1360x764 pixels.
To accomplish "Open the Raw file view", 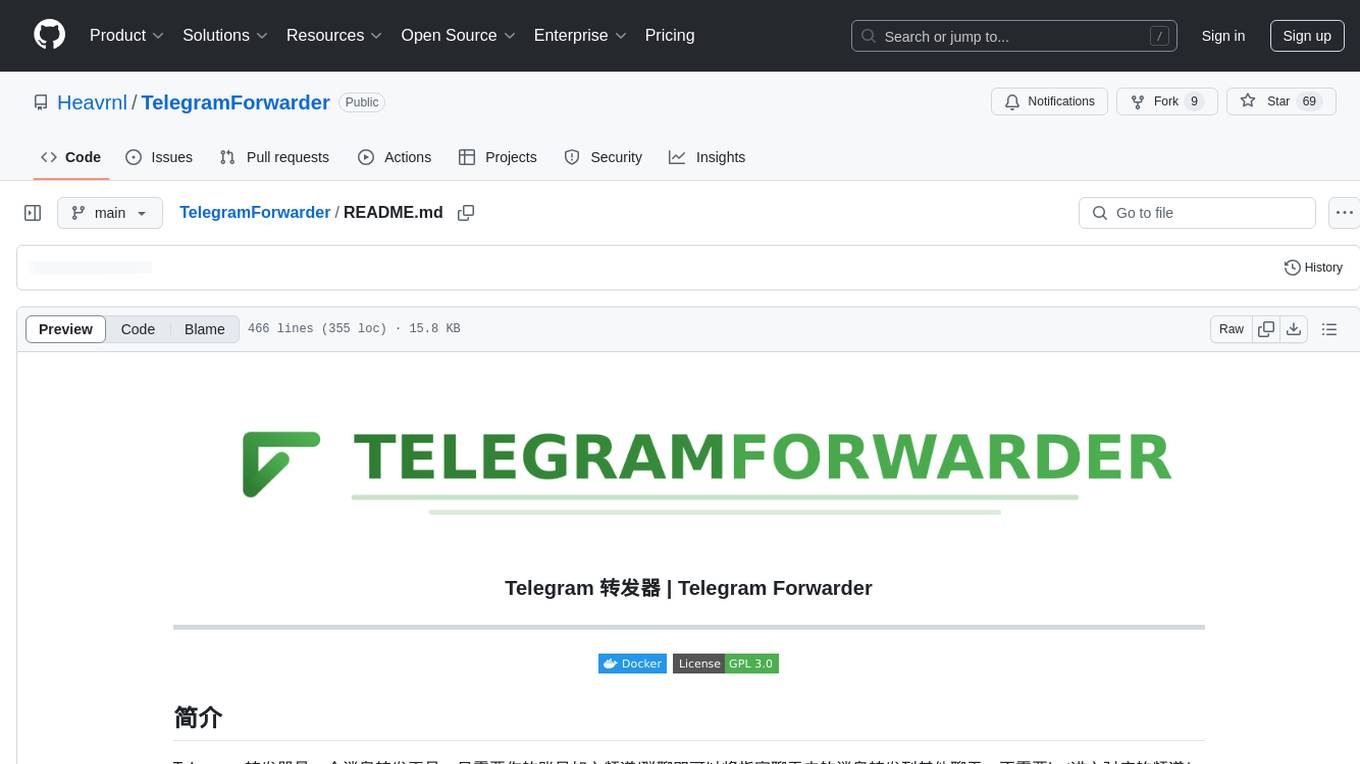I will [1231, 329].
